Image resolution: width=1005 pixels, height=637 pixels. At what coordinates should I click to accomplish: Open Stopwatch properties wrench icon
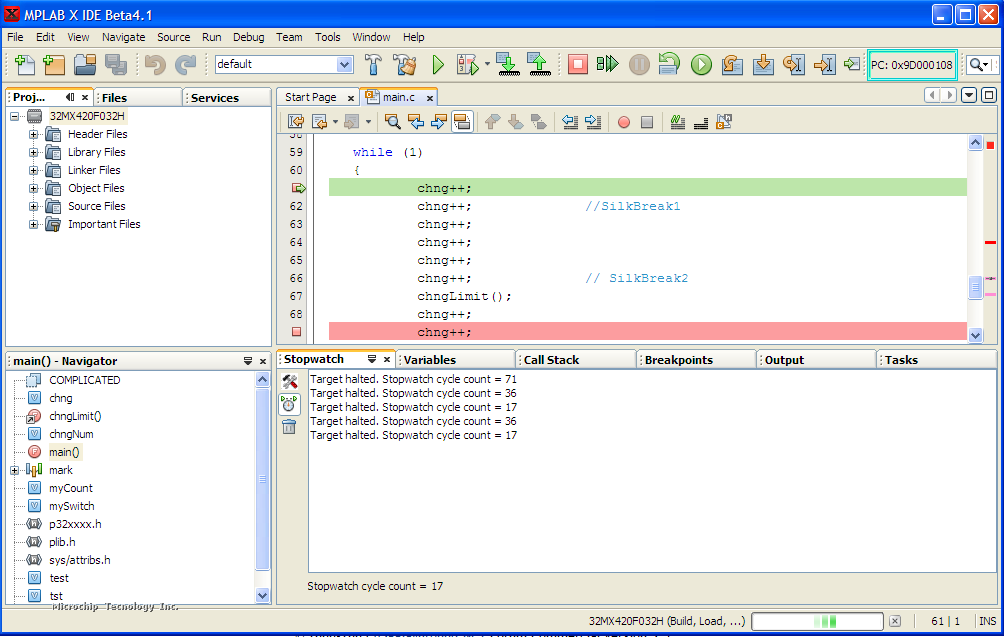point(289,382)
